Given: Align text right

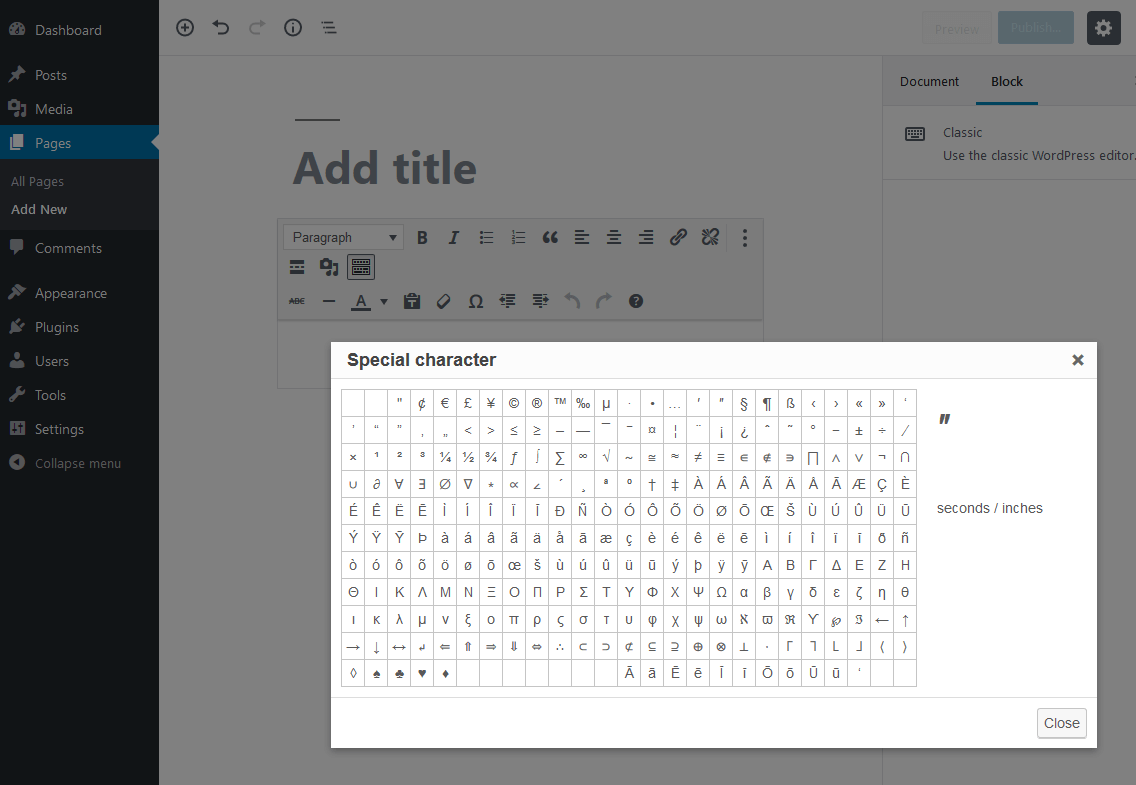Looking at the screenshot, I should (646, 238).
